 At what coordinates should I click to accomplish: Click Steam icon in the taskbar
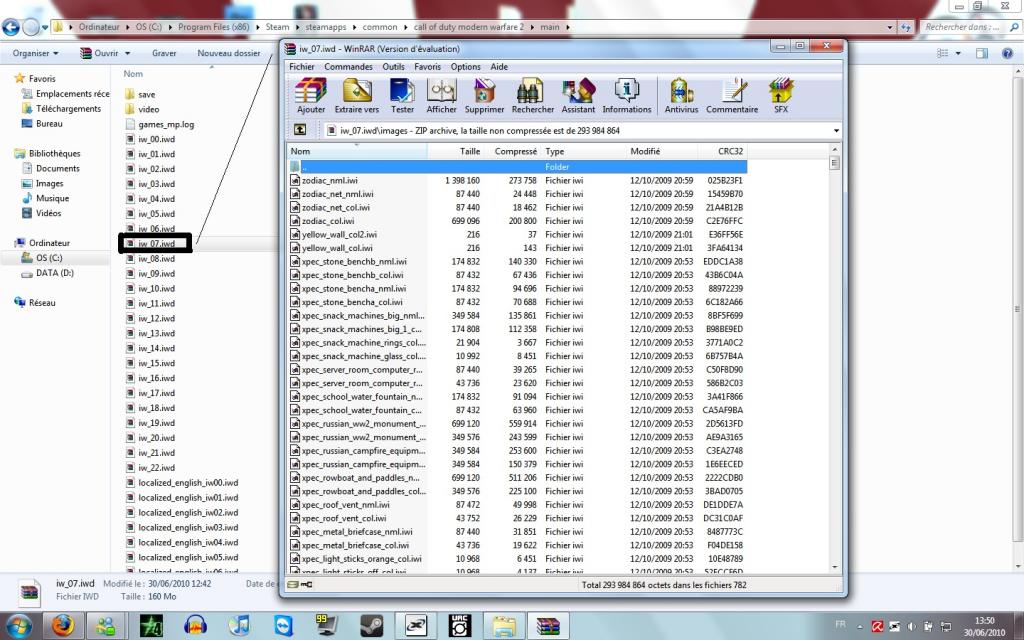(372, 626)
